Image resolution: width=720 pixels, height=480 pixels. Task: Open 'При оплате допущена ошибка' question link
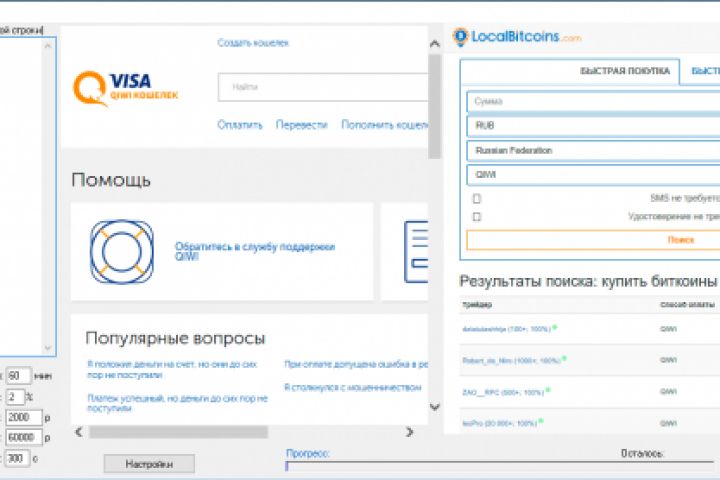click(356, 364)
